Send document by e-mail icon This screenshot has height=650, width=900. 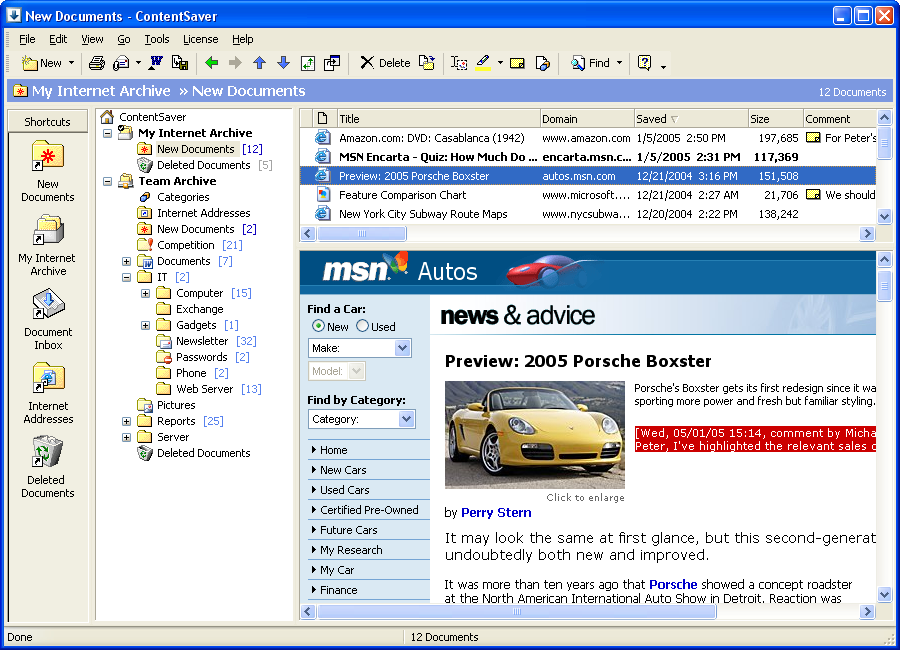(x=121, y=63)
